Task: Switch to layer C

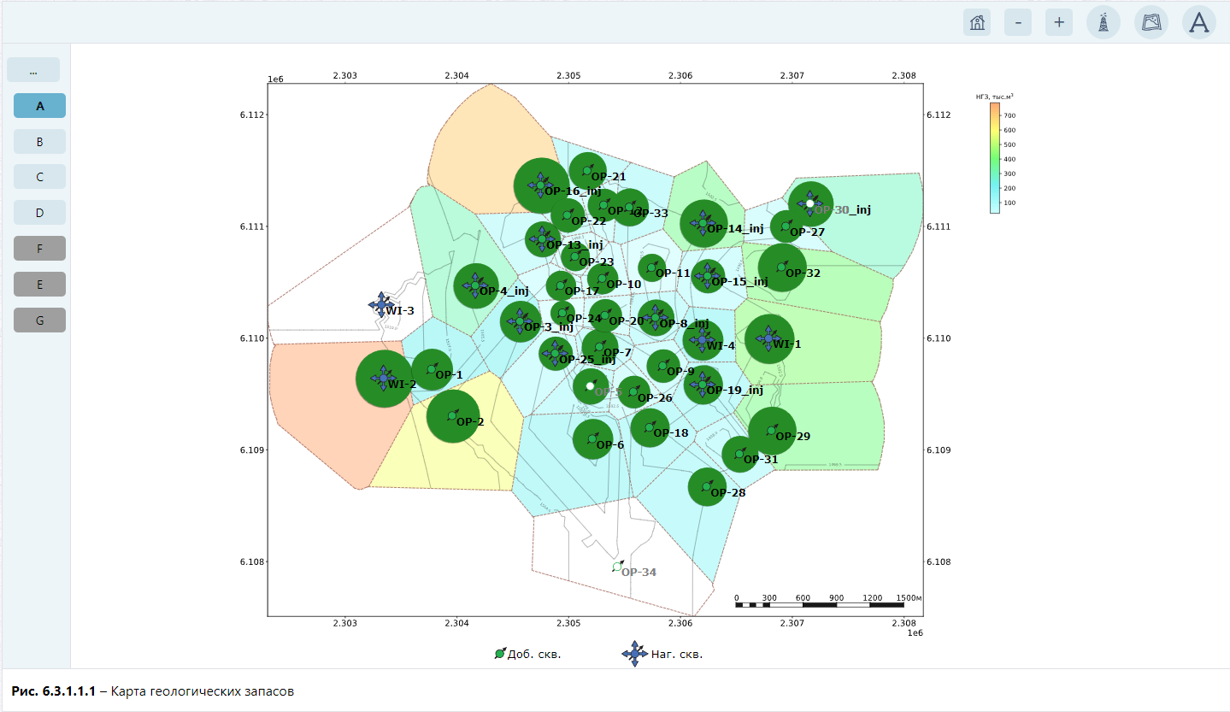Action: point(40,177)
